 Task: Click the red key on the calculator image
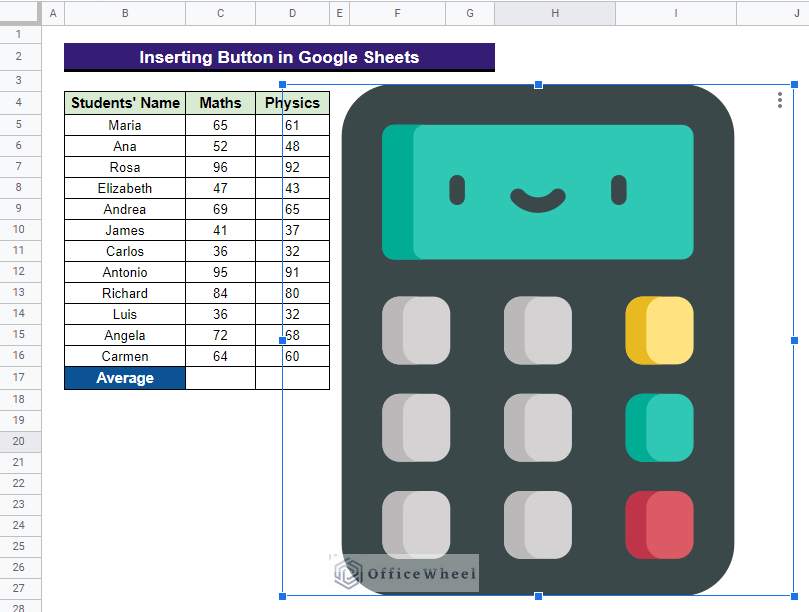click(659, 525)
